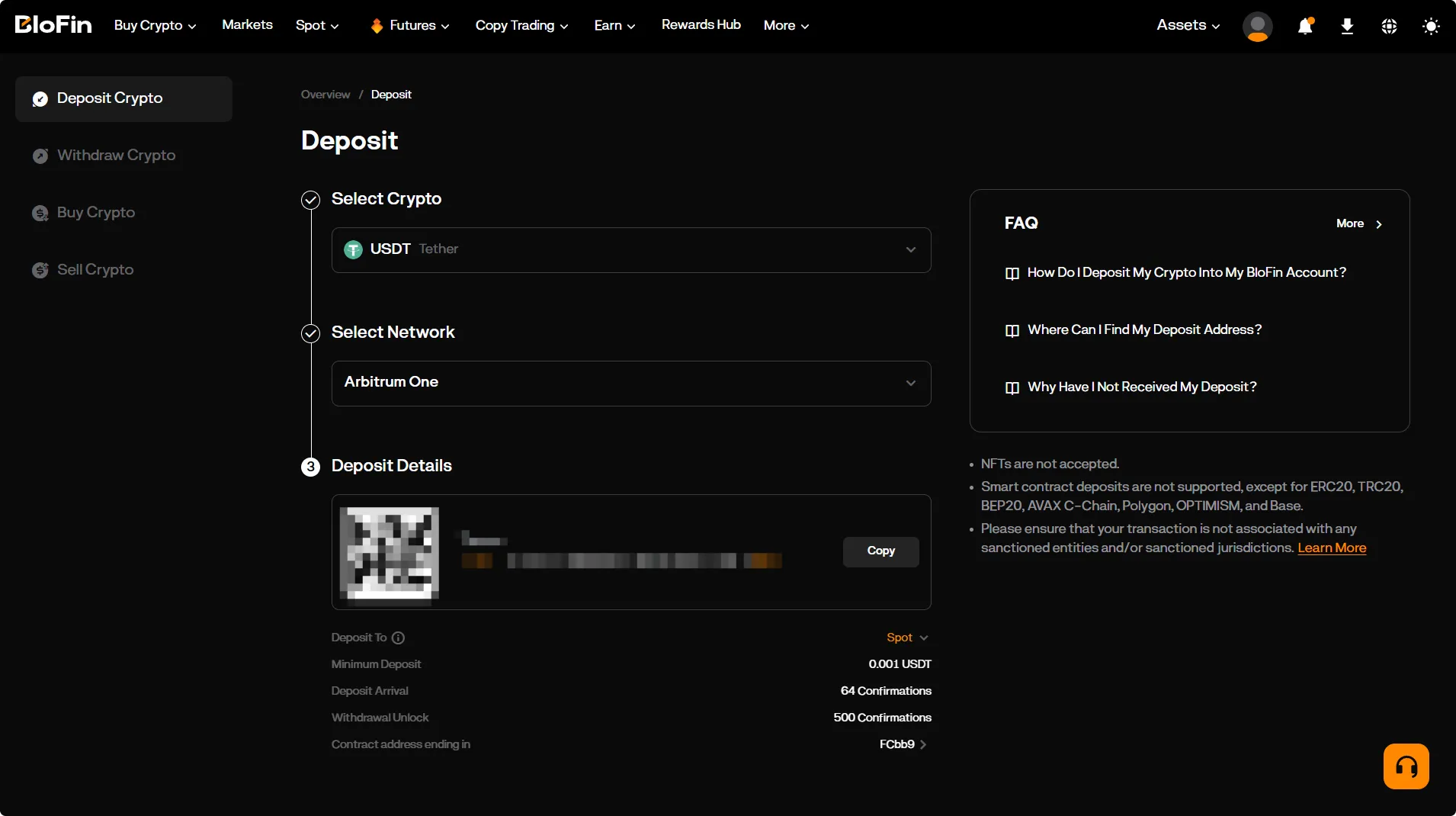Viewport: 1456px width, 816px height.
Task: Expand the Futures menu
Action: point(410,25)
